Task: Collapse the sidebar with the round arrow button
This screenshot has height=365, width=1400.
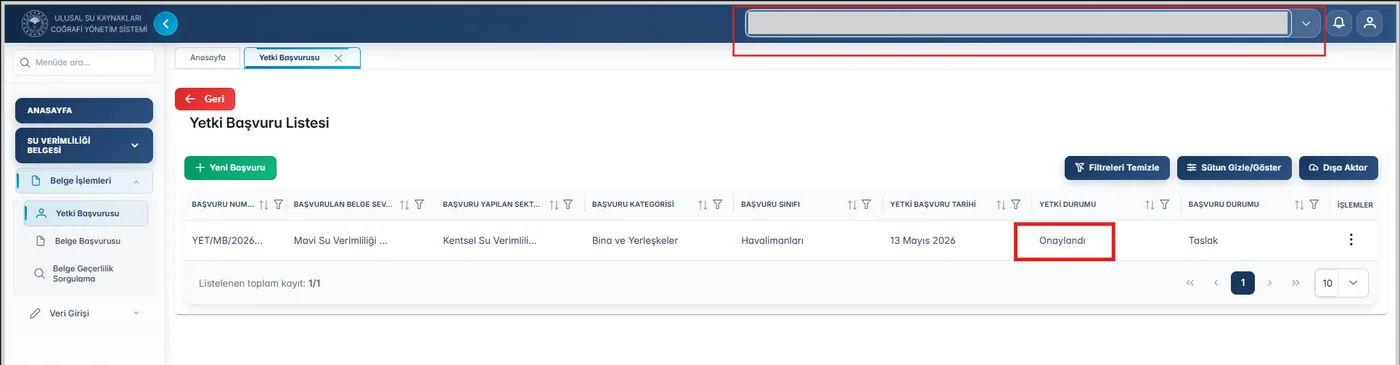Action: coord(165,22)
